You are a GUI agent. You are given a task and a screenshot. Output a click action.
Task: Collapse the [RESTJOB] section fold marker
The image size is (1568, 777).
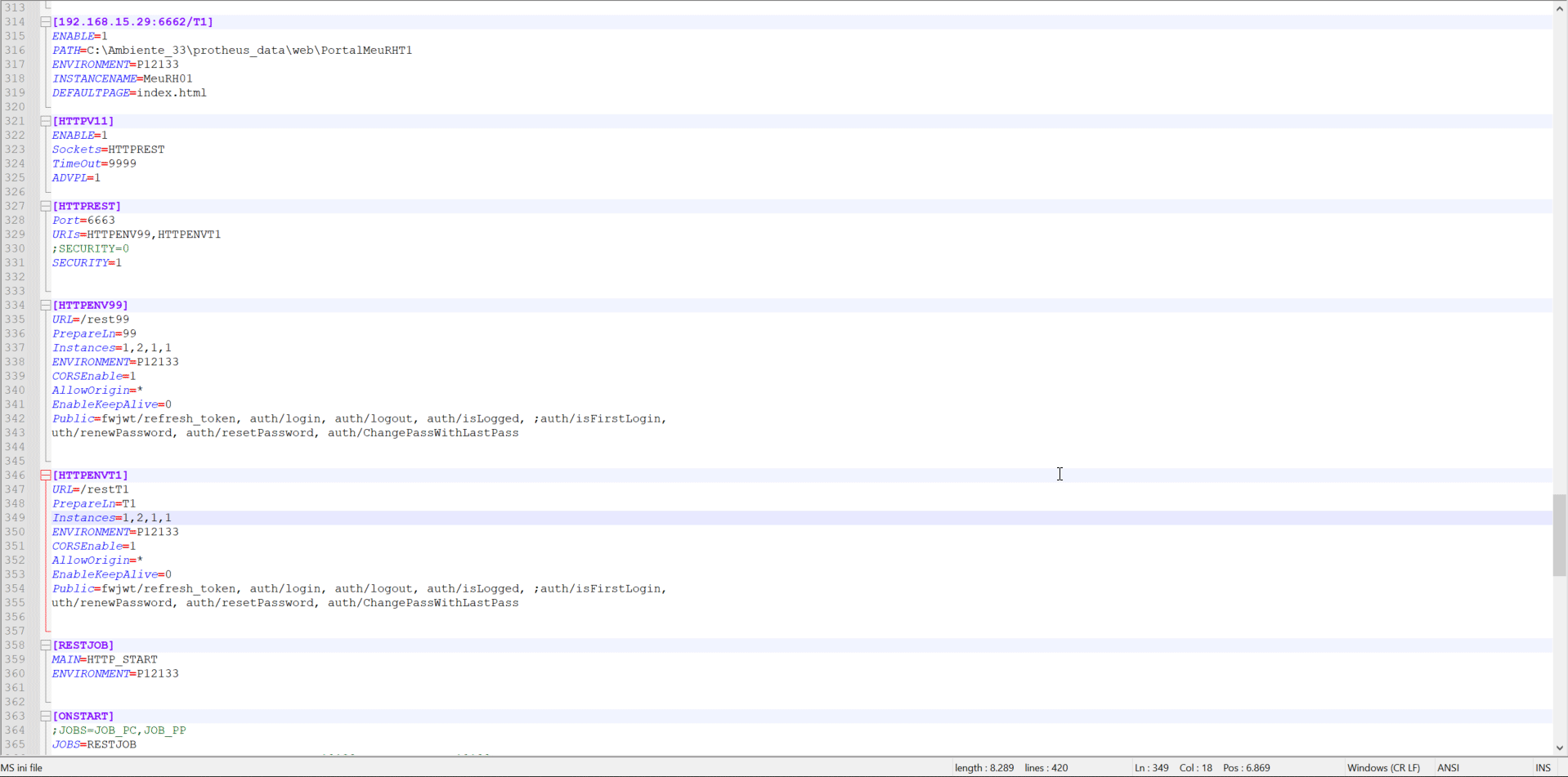tap(46, 645)
